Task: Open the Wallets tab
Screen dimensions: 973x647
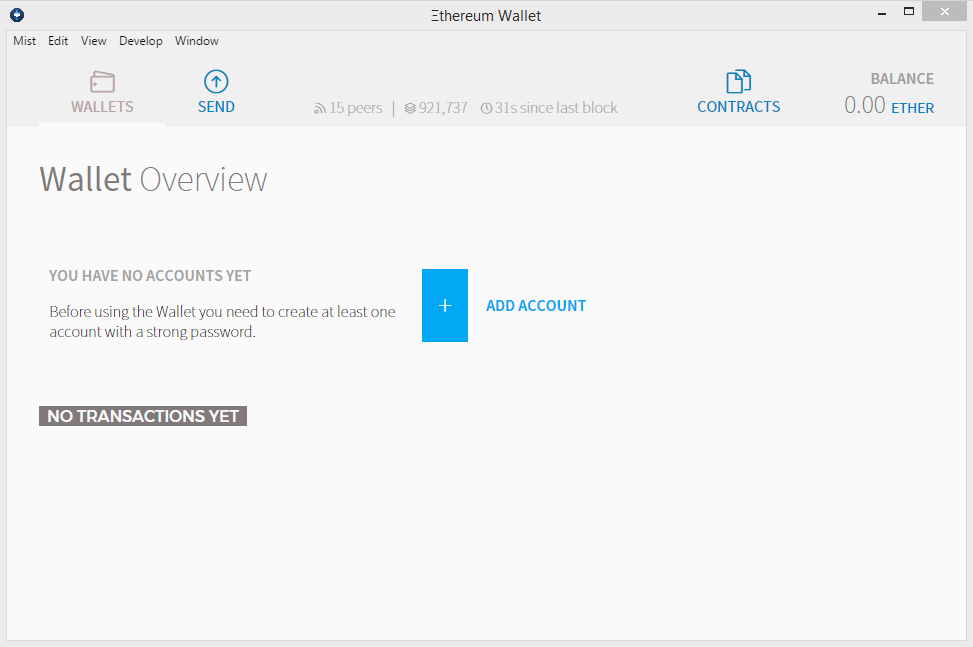Action: [x=102, y=93]
